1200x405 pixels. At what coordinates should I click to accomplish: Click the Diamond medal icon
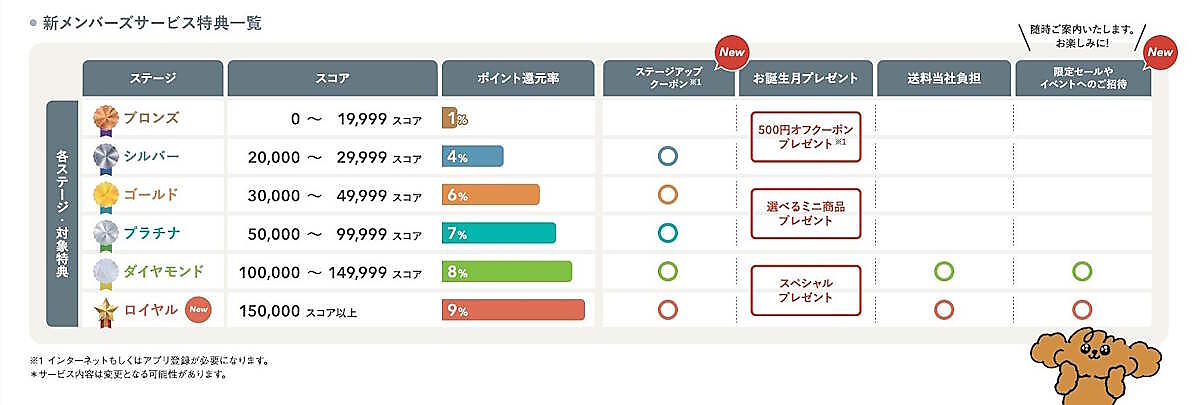pos(105,272)
